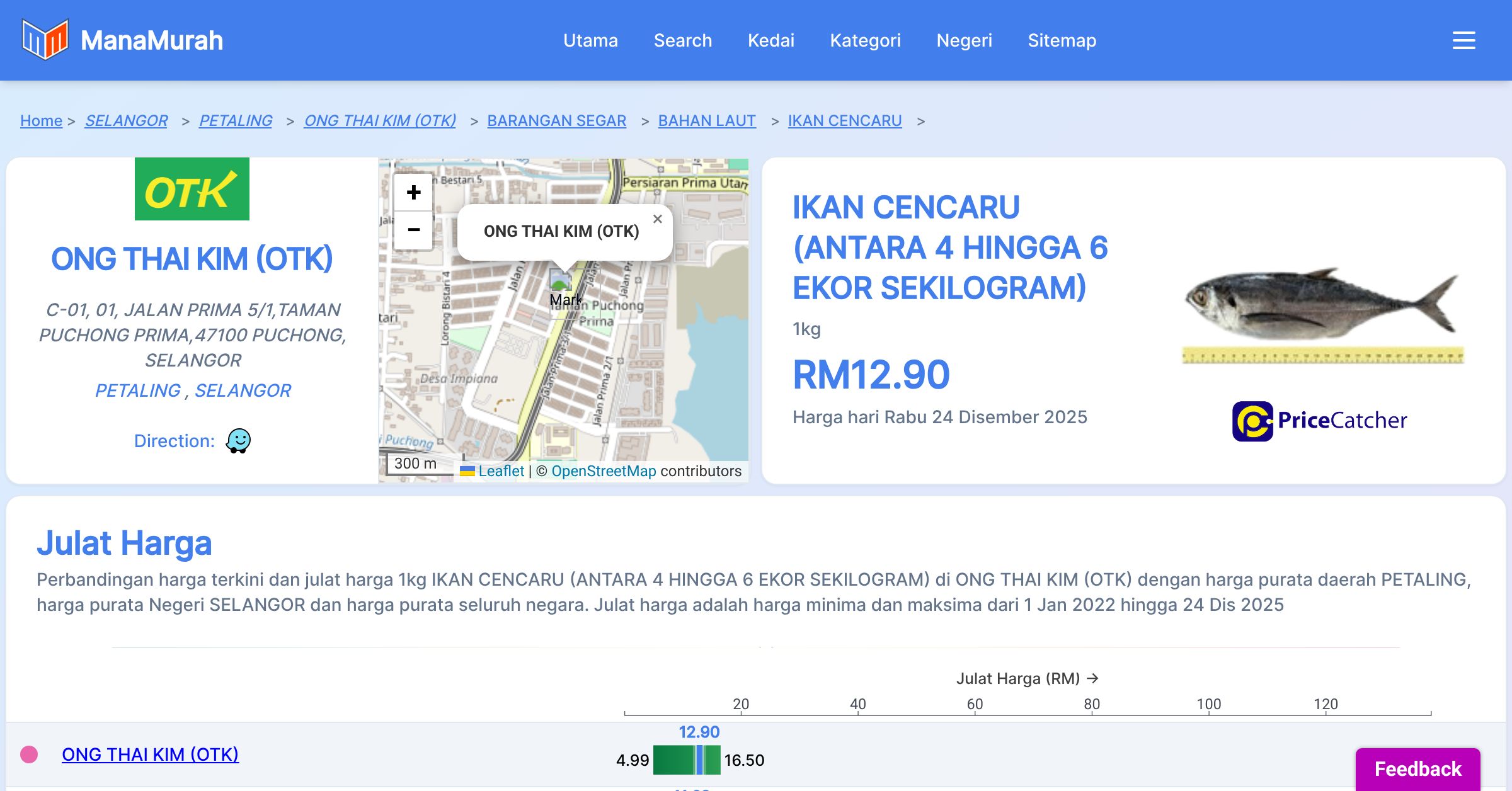The image size is (1512, 791).
Task: Zoom in on the map
Action: point(413,193)
